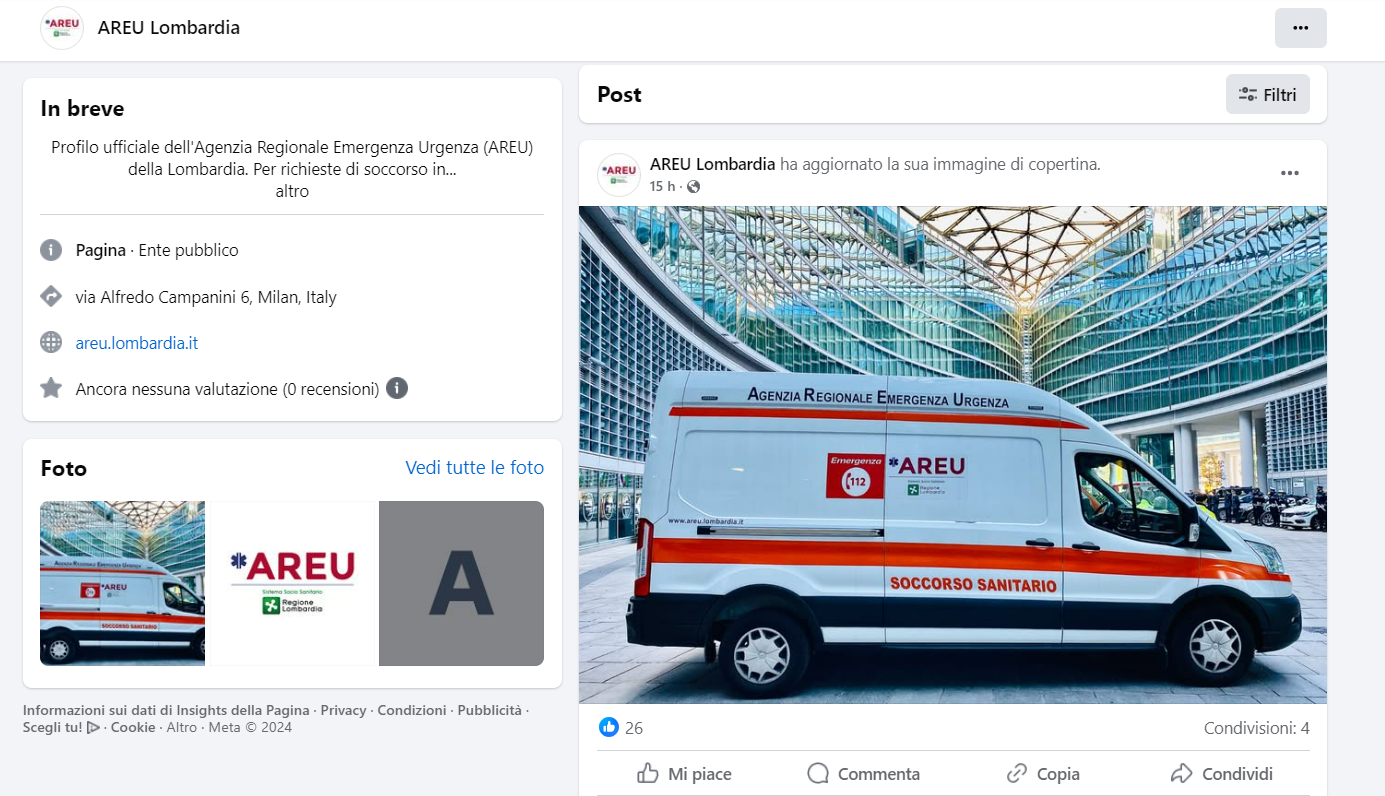Image resolution: width=1385 pixels, height=796 pixels.
Task: Click the blue like reaction icon
Action: click(x=608, y=727)
